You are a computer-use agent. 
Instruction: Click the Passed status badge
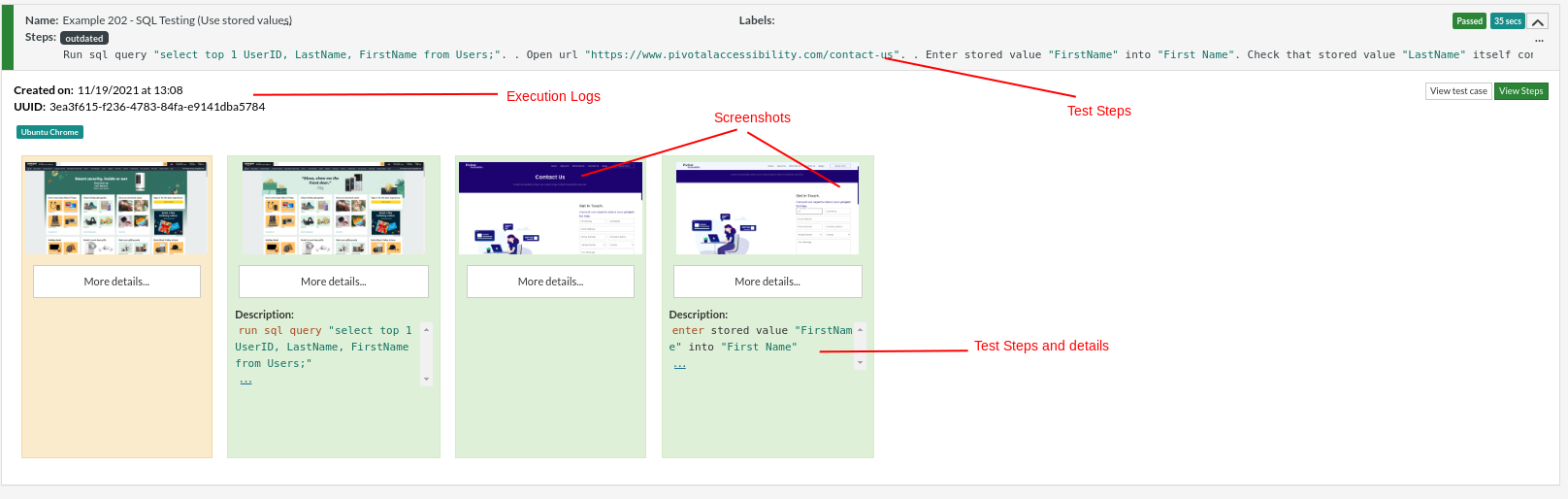(1469, 21)
